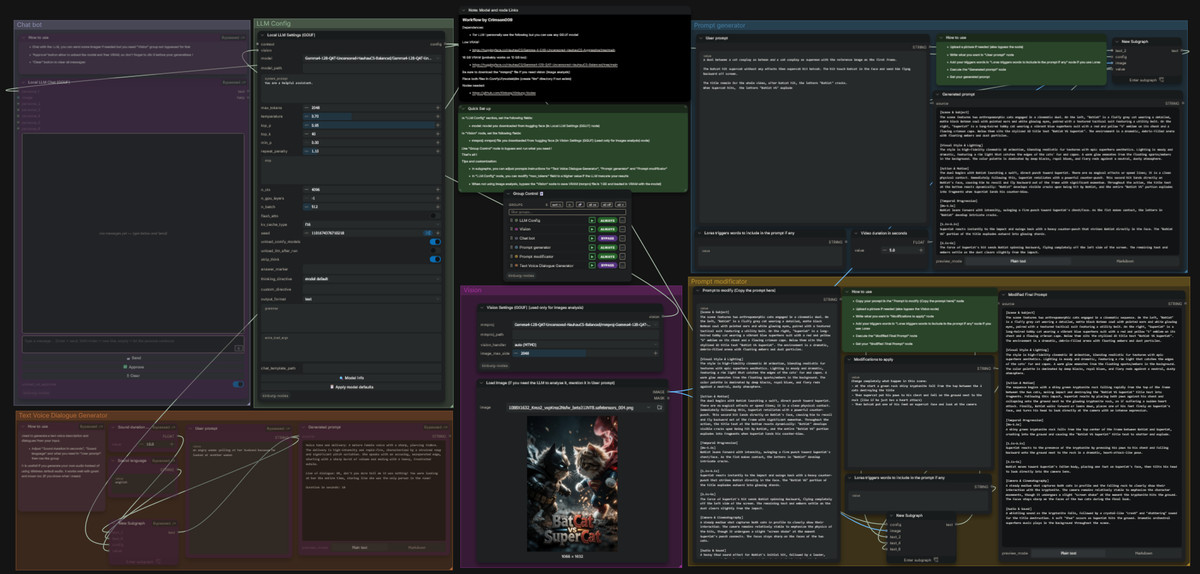1200x574 pixels.
Task: Open the kv_cache_type dropdown
Action: pos(372,224)
